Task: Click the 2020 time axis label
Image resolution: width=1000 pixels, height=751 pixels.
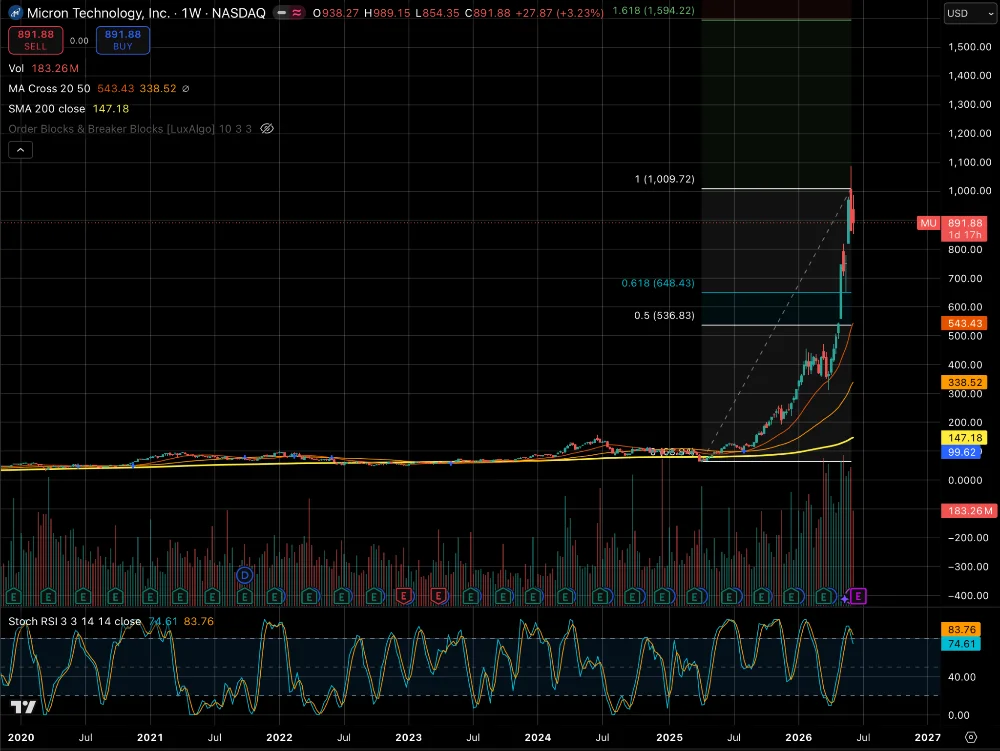Action: (x=21, y=738)
